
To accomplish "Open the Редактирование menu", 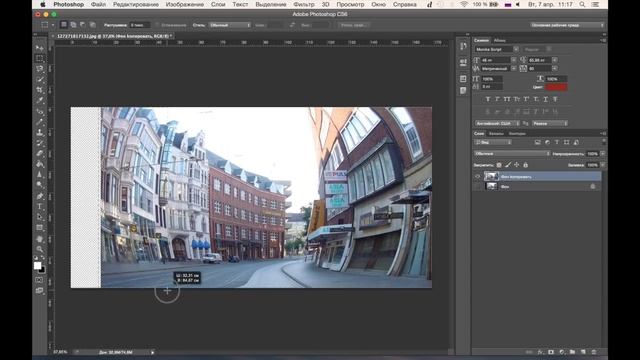I will (x=136, y=4).
